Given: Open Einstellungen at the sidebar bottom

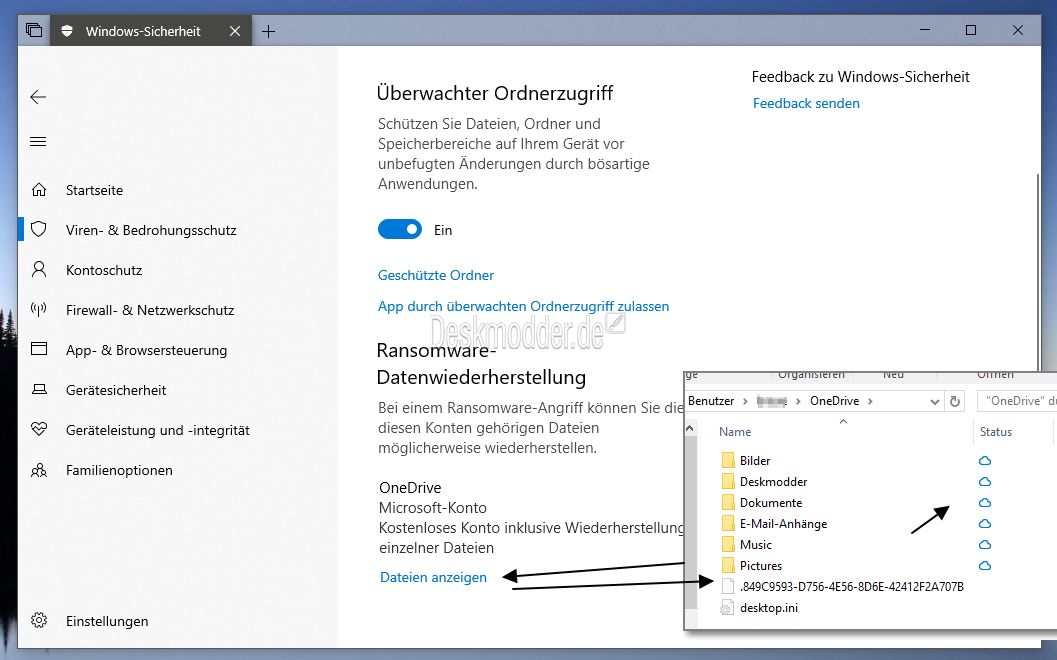Looking at the screenshot, I should point(107,621).
